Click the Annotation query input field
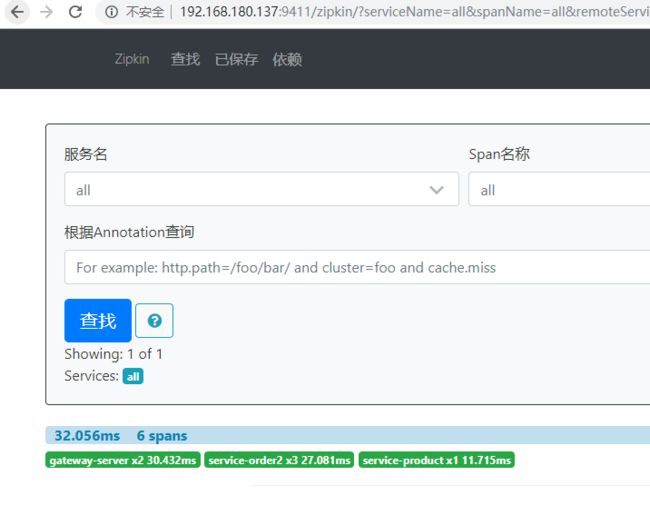This screenshot has height=525, width=650. tap(357, 267)
